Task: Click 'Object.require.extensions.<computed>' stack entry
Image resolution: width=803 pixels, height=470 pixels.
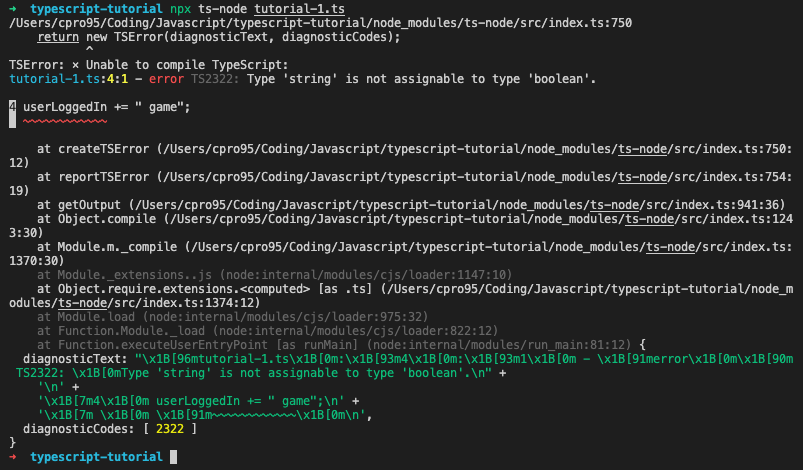Action: coord(184,289)
